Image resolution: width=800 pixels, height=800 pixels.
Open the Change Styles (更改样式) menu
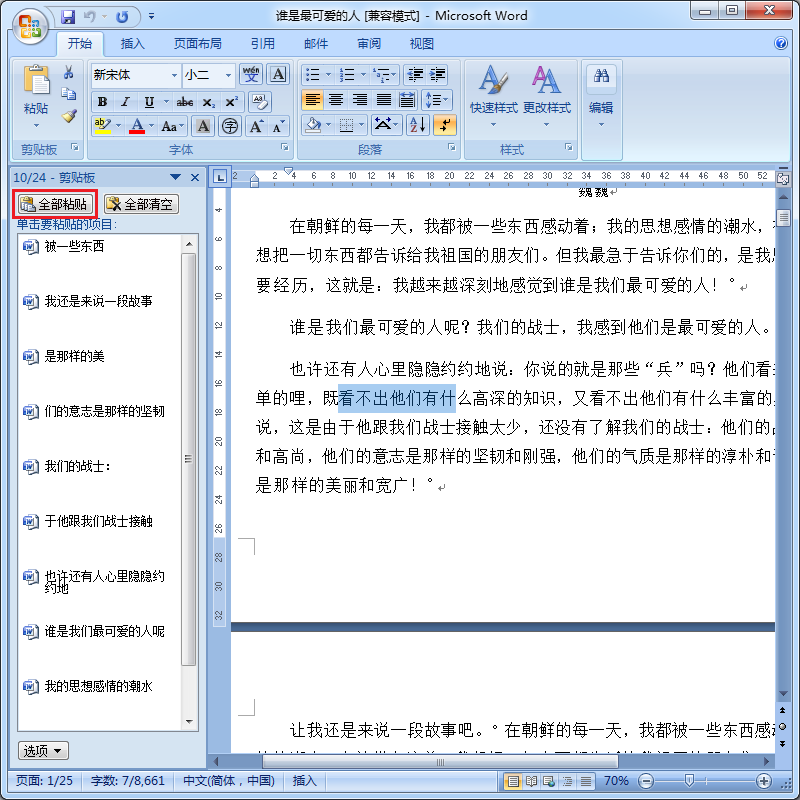[x=547, y=95]
